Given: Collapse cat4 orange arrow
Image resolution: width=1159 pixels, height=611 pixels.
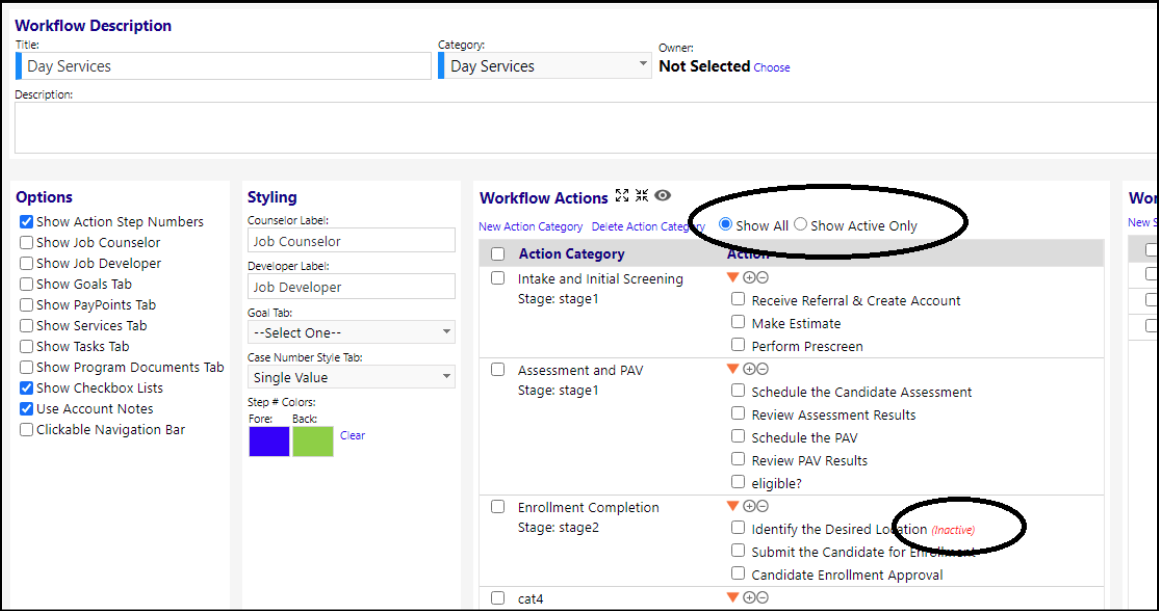Looking at the screenshot, I should tap(733, 598).
